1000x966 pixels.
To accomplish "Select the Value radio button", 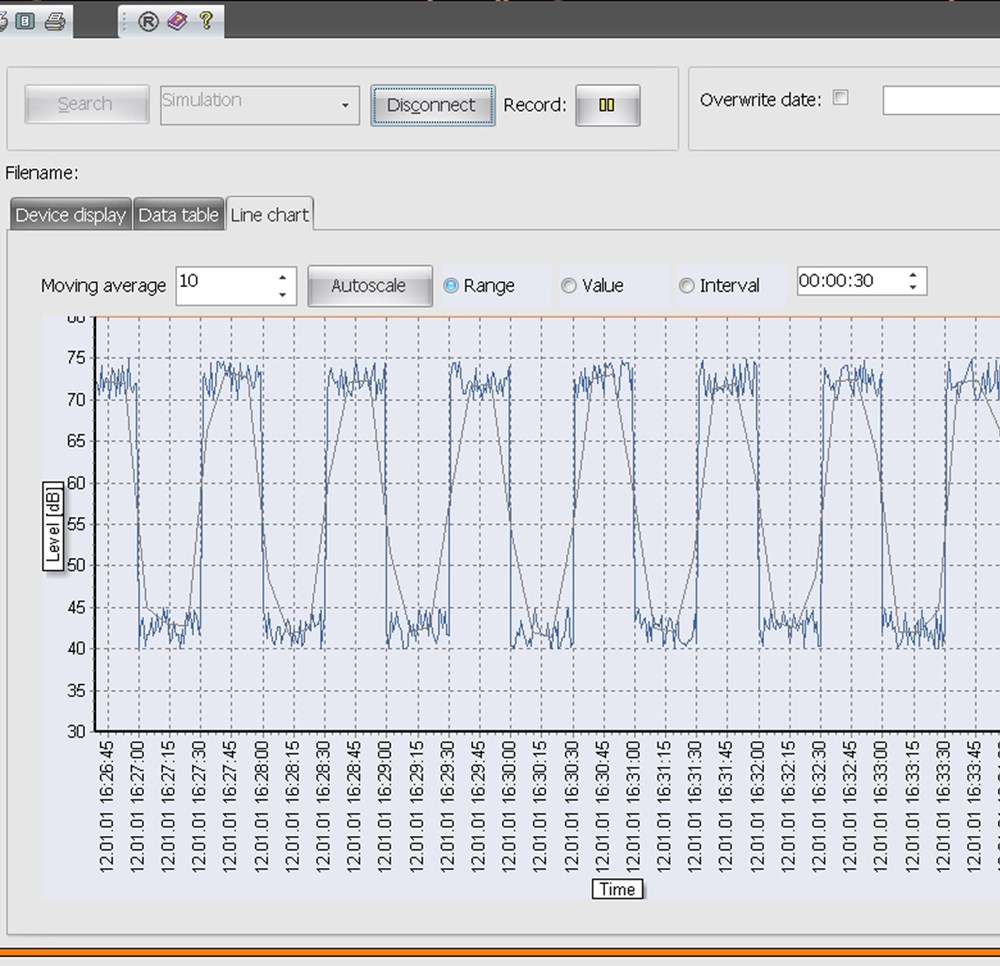I will pyautogui.click(x=569, y=286).
